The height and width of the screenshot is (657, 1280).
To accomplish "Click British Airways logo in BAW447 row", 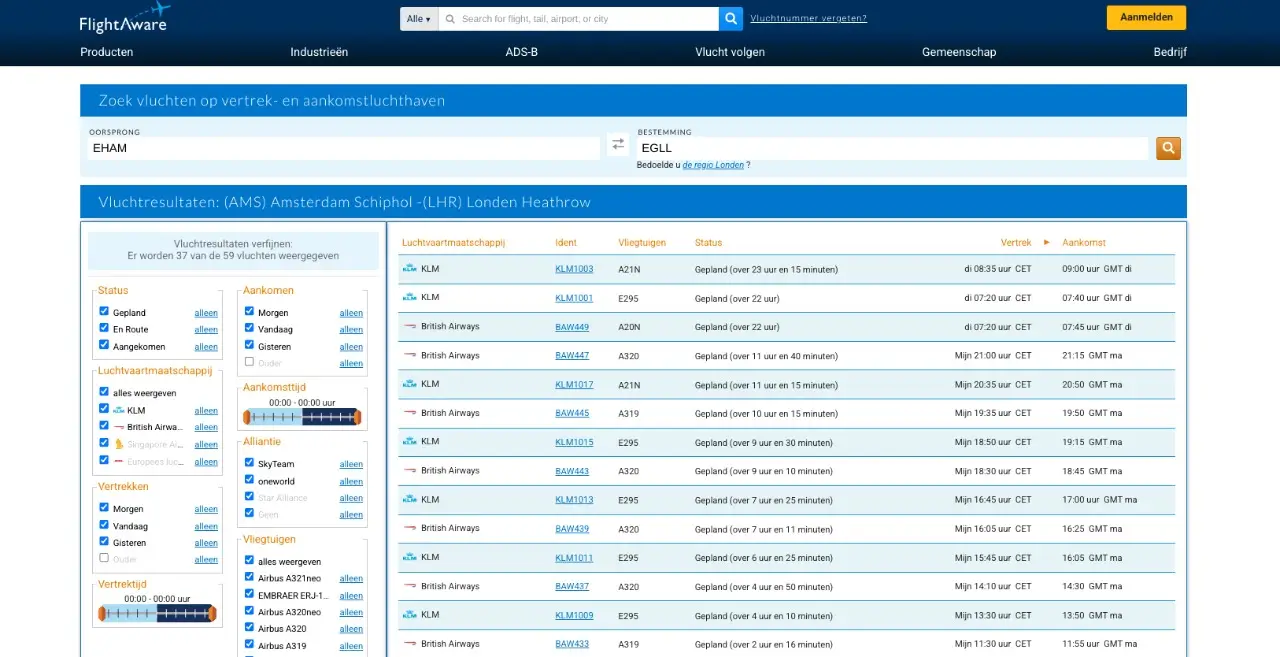I will (x=409, y=355).
